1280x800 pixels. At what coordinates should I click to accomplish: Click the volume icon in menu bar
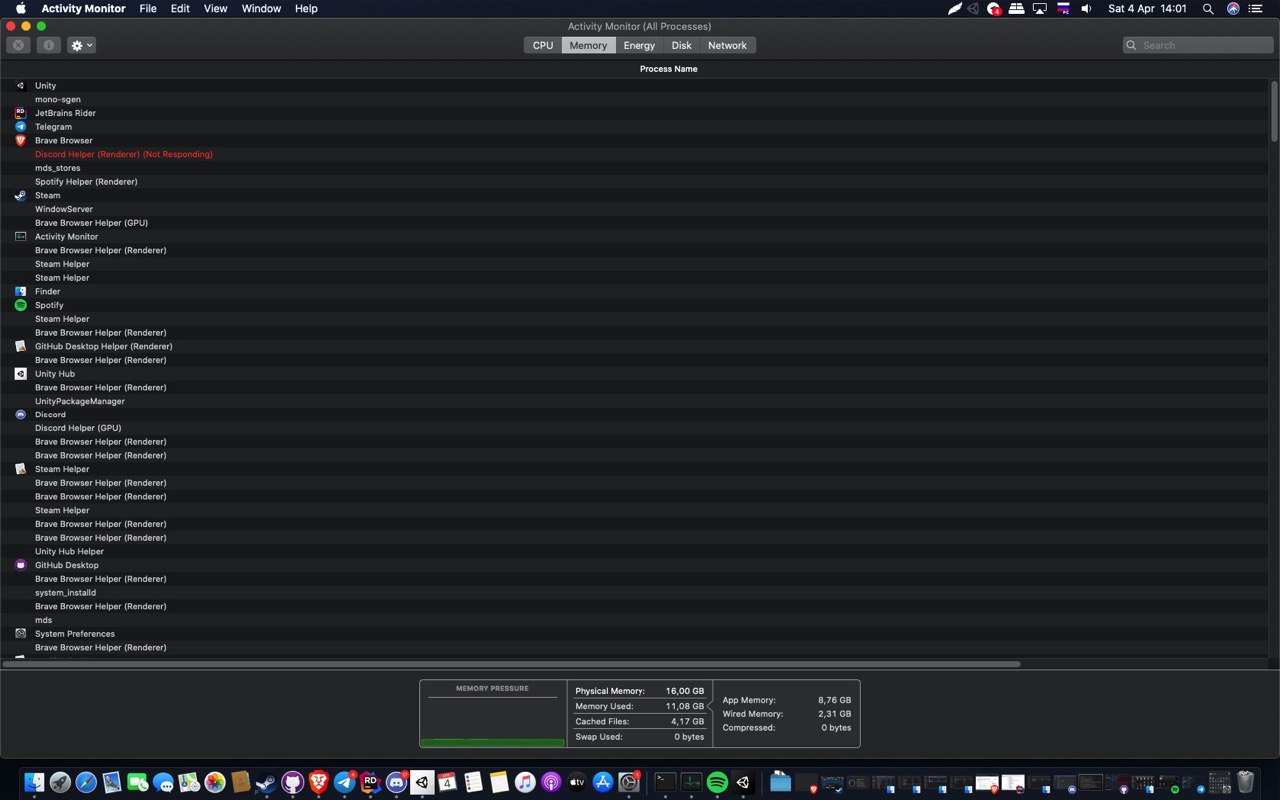point(1086,8)
